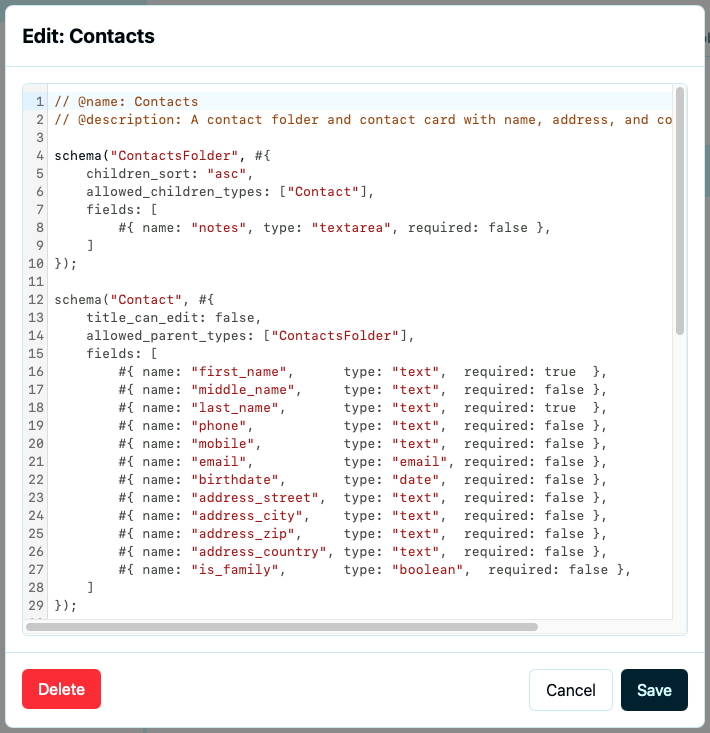The width and height of the screenshot is (710, 733).
Task: Click the "boolean" type string
Action: coord(427,570)
